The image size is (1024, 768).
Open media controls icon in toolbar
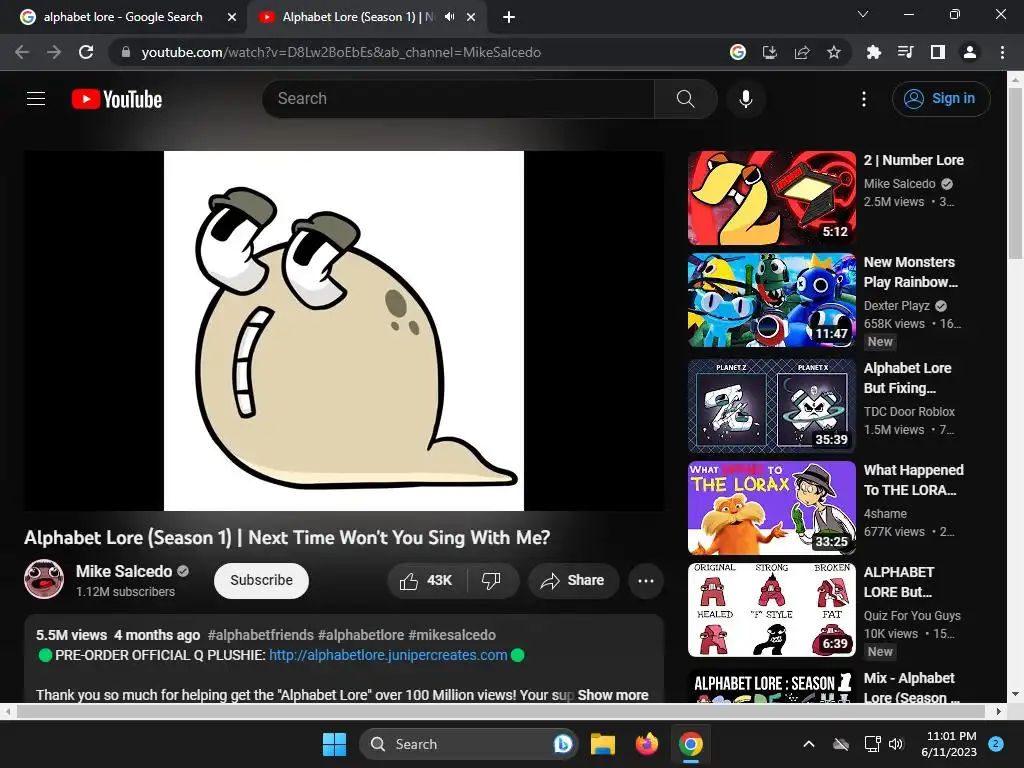(x=905, y=52)
